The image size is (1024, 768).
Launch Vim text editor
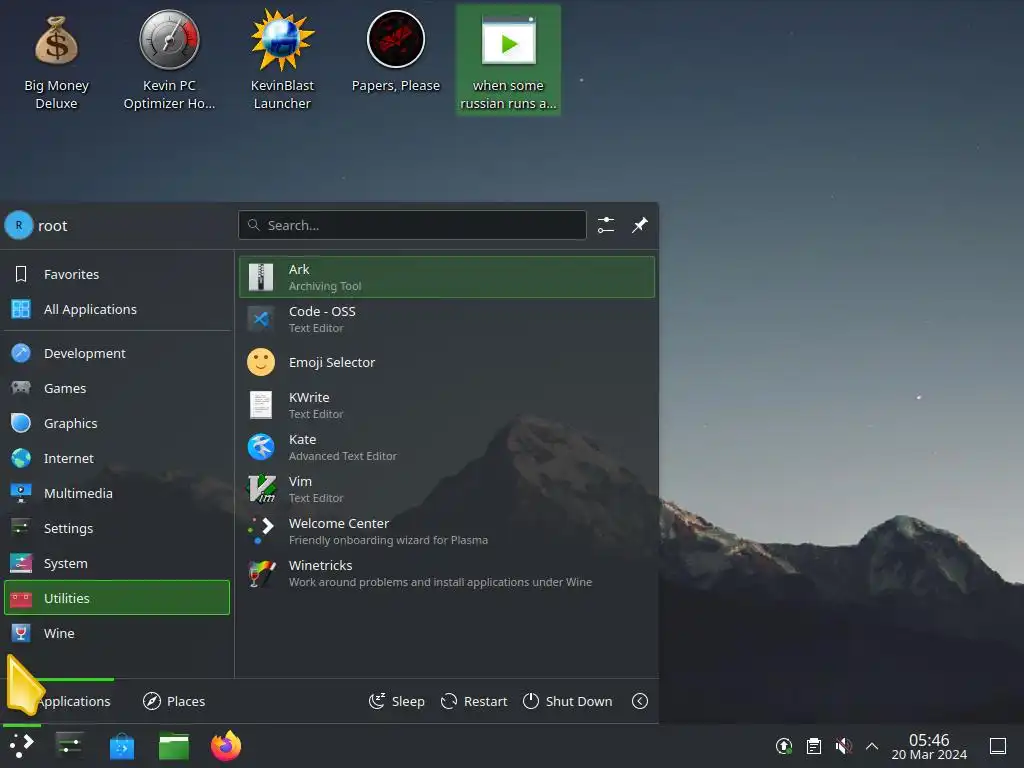point(447,489)
